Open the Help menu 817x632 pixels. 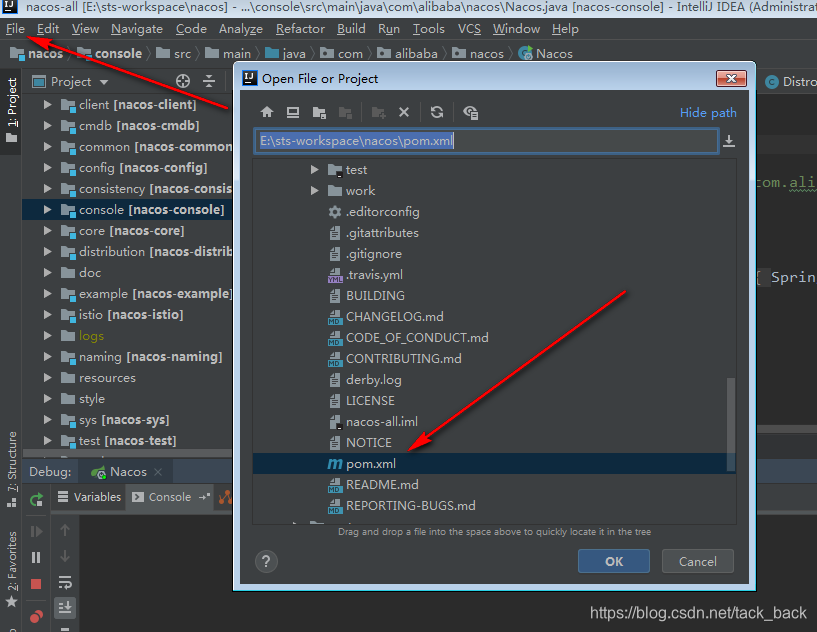coord(565,29)
